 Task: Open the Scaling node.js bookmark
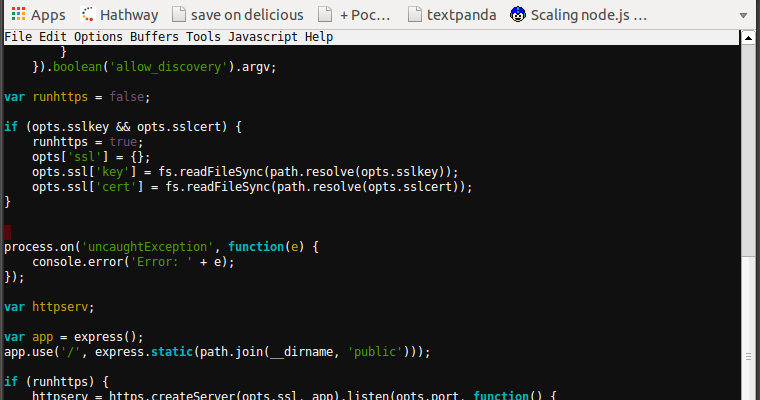[x=579, y=15]
